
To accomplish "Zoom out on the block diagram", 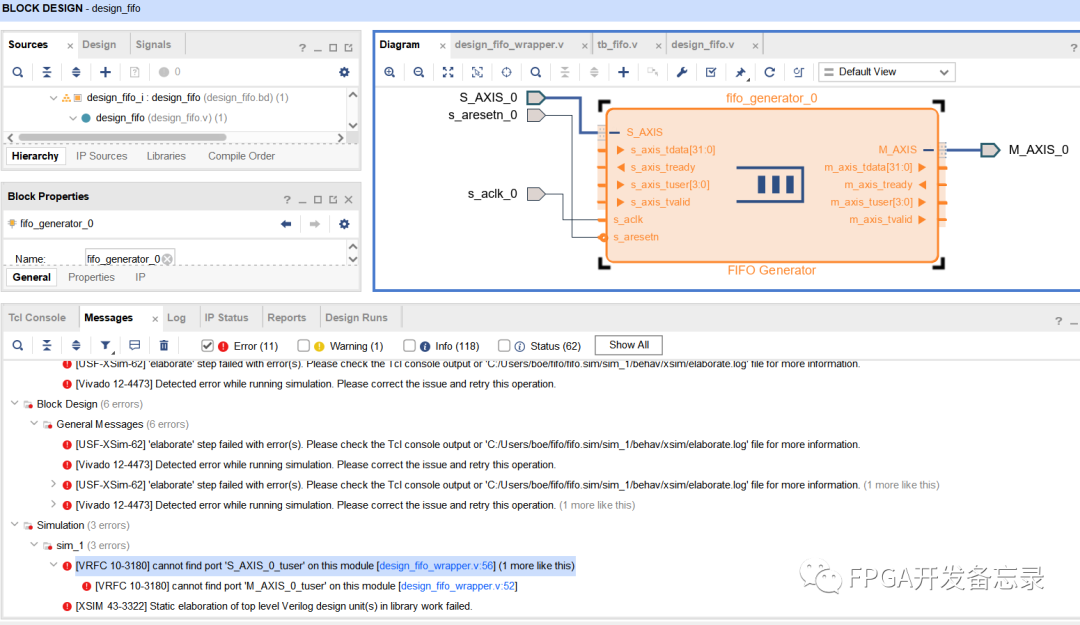I will [x=419, y=72].
